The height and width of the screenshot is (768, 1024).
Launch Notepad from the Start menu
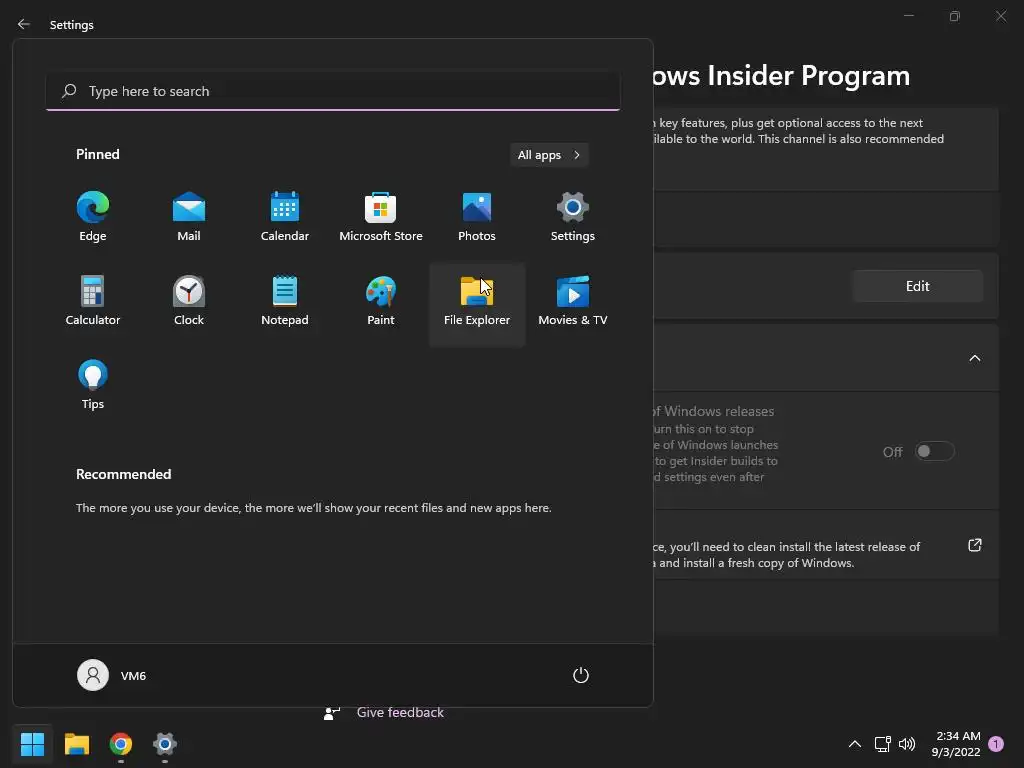coord(285,301)
